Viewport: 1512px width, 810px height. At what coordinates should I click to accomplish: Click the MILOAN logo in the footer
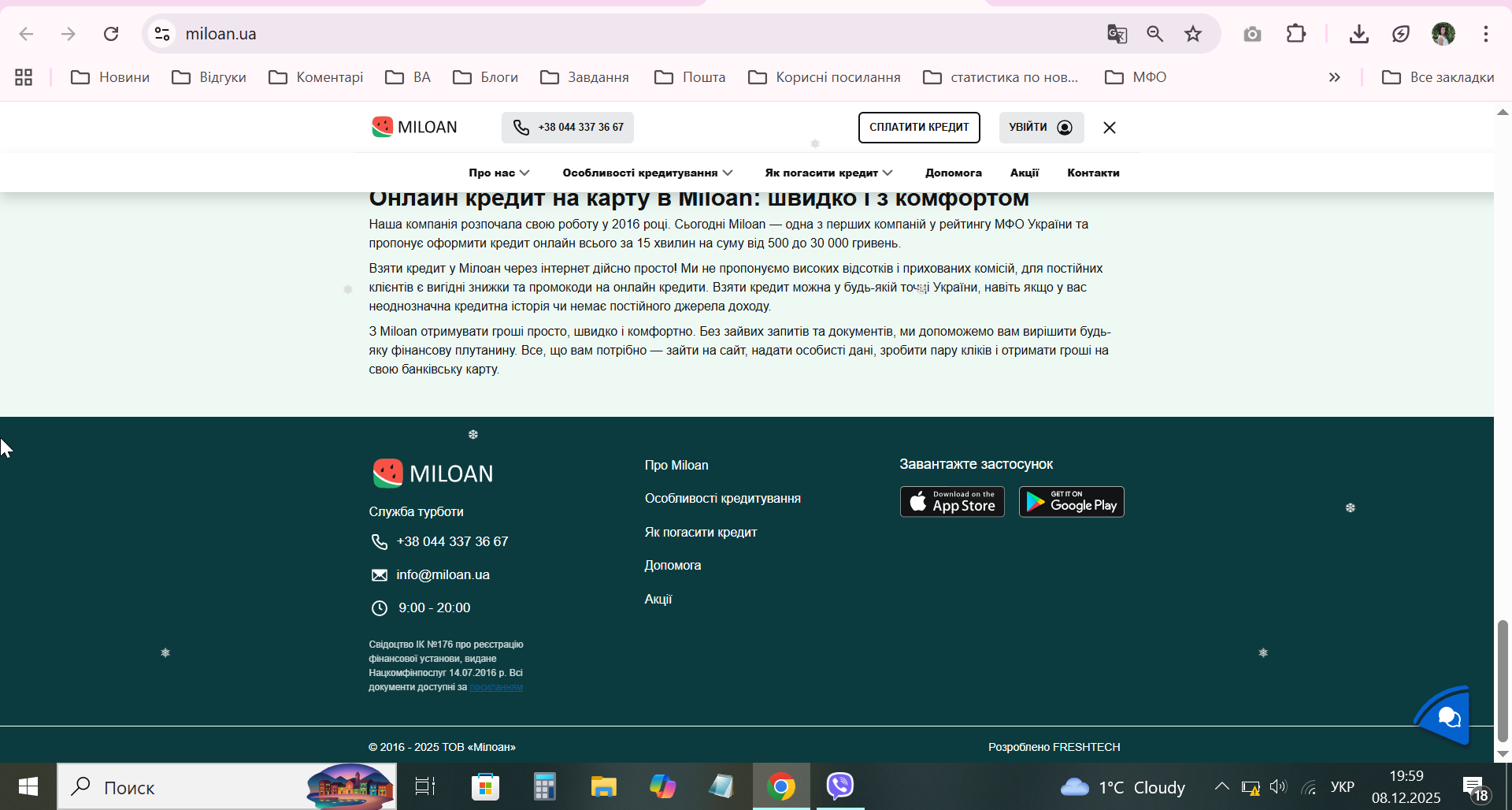pyautogui.click(x=433, y=474)
